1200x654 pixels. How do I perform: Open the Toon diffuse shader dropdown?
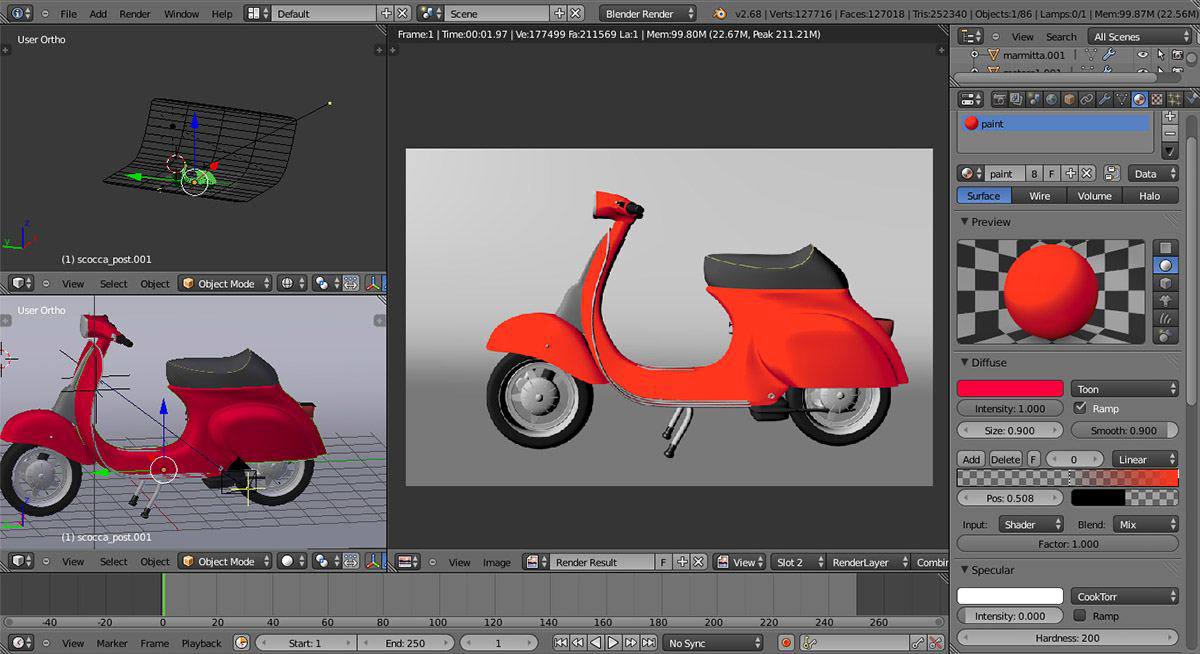[x=1125, y=389]
